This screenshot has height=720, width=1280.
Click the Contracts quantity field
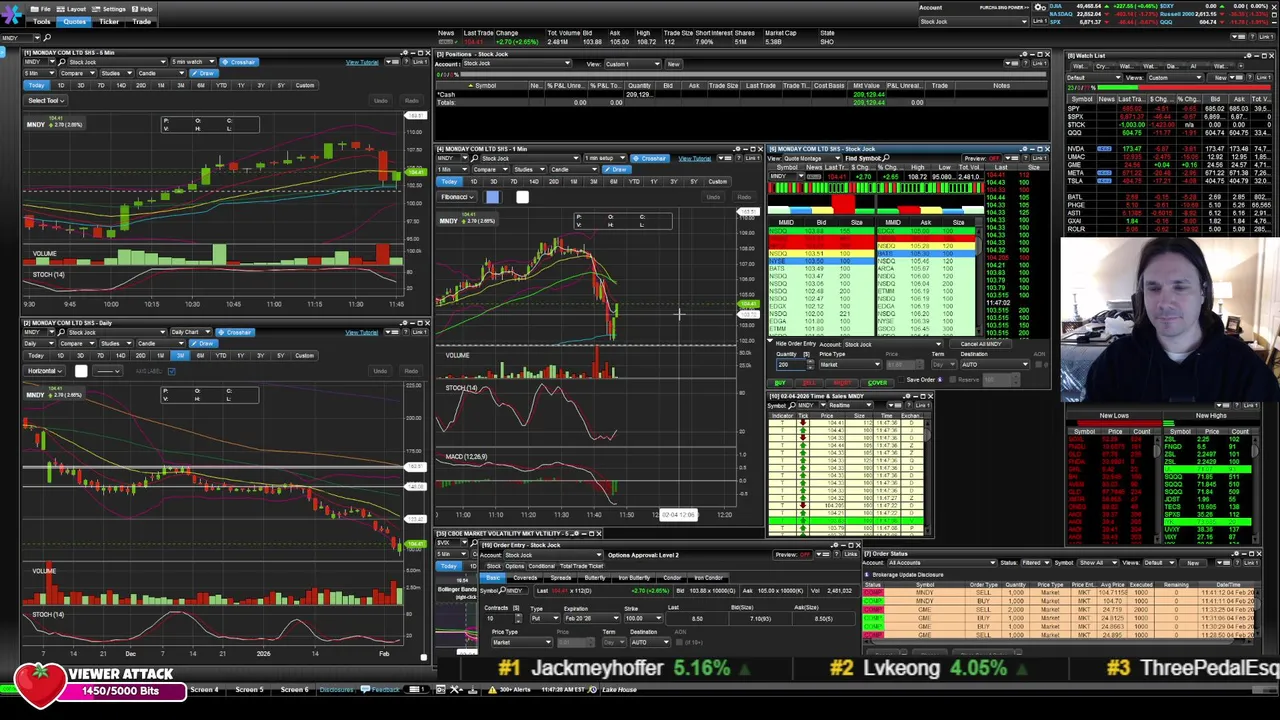501,619
